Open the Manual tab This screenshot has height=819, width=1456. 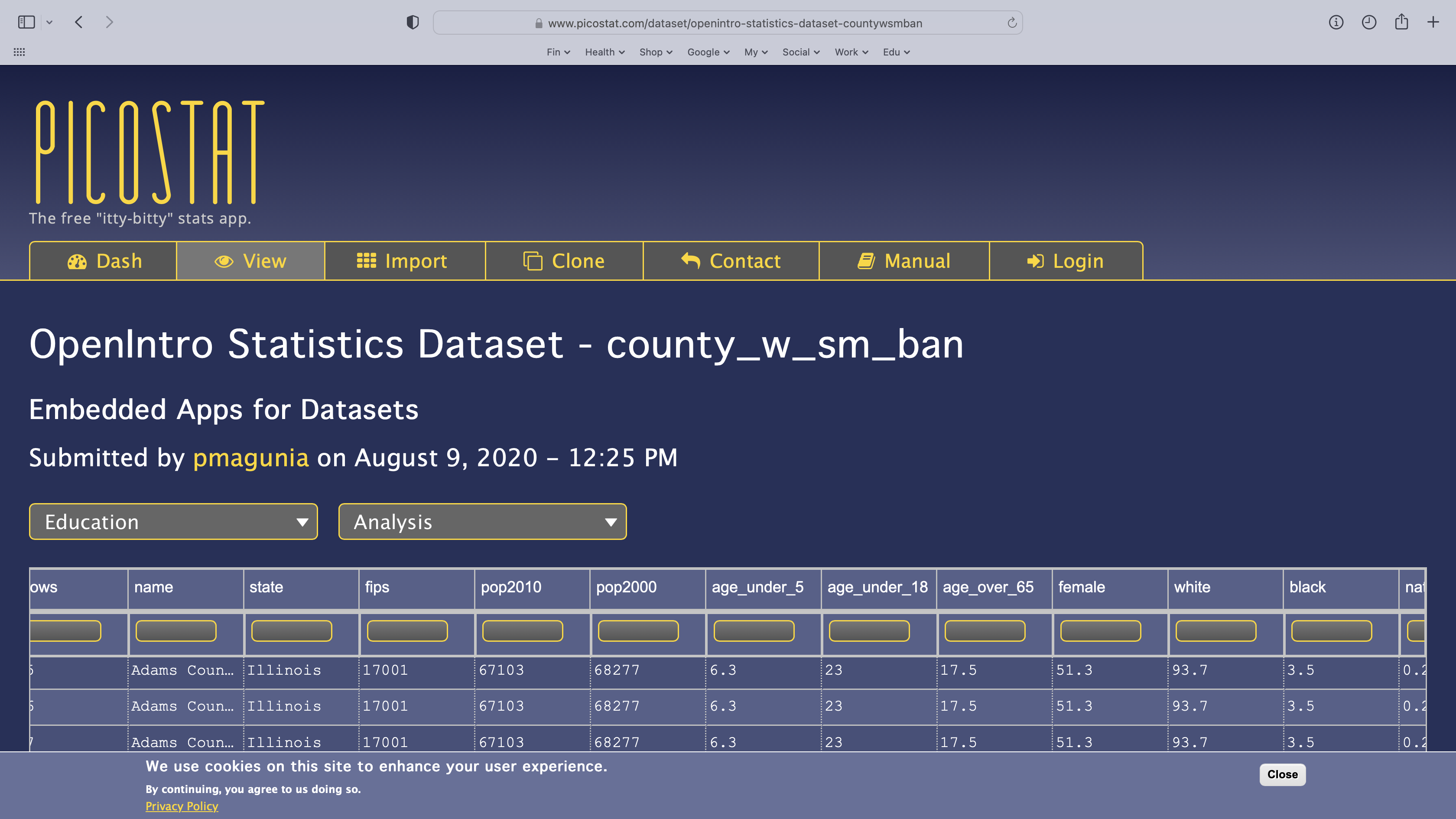(x=904, y=261)
